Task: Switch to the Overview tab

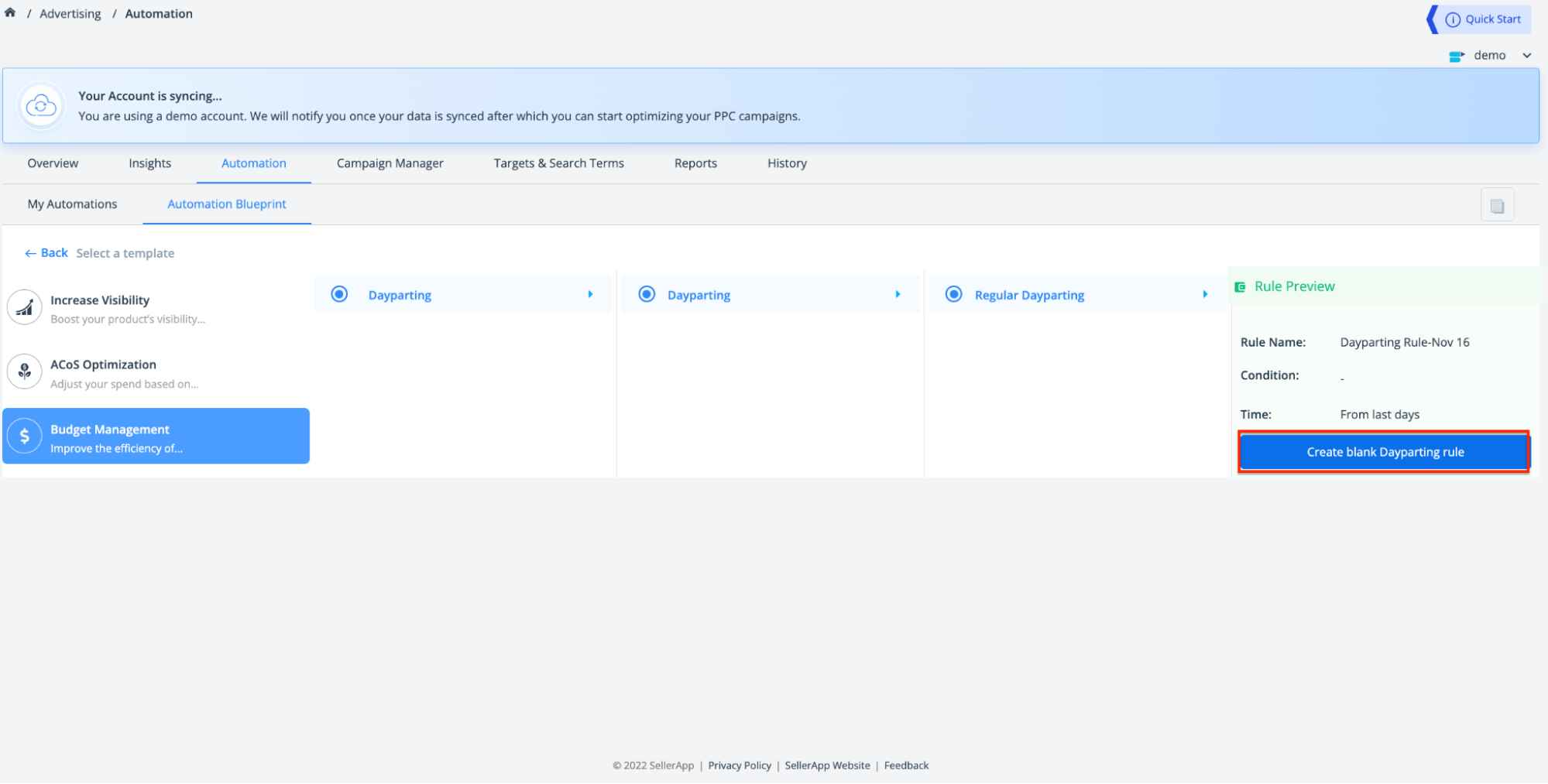Action: pos(53,163)
